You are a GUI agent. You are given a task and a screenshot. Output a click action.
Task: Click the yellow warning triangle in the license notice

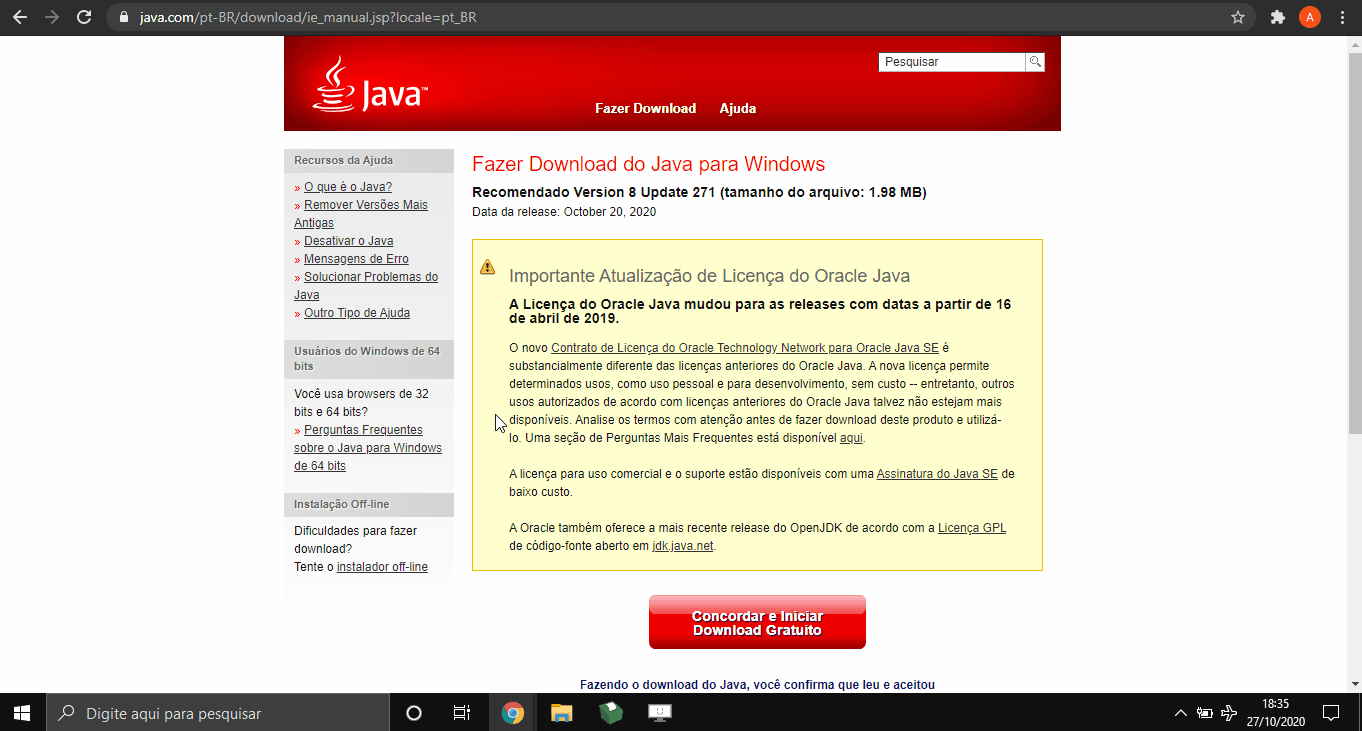487,266
